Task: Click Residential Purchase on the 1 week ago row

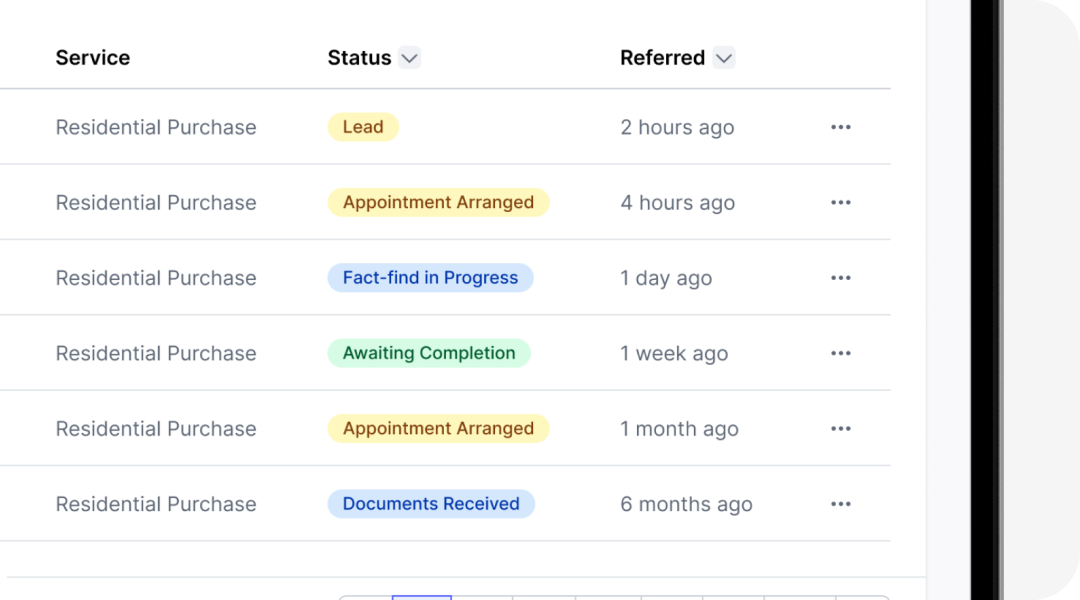Action: [156, 352]
